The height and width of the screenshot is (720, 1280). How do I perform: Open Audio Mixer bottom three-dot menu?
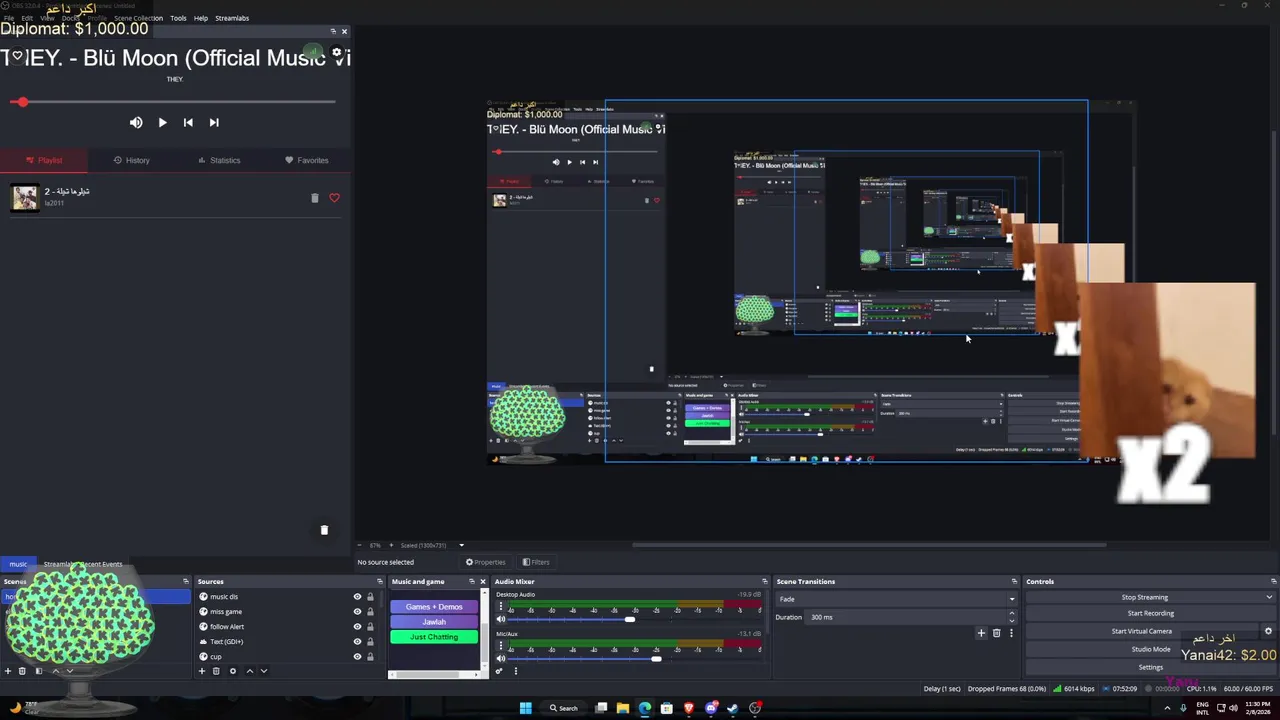click(516, 671)
